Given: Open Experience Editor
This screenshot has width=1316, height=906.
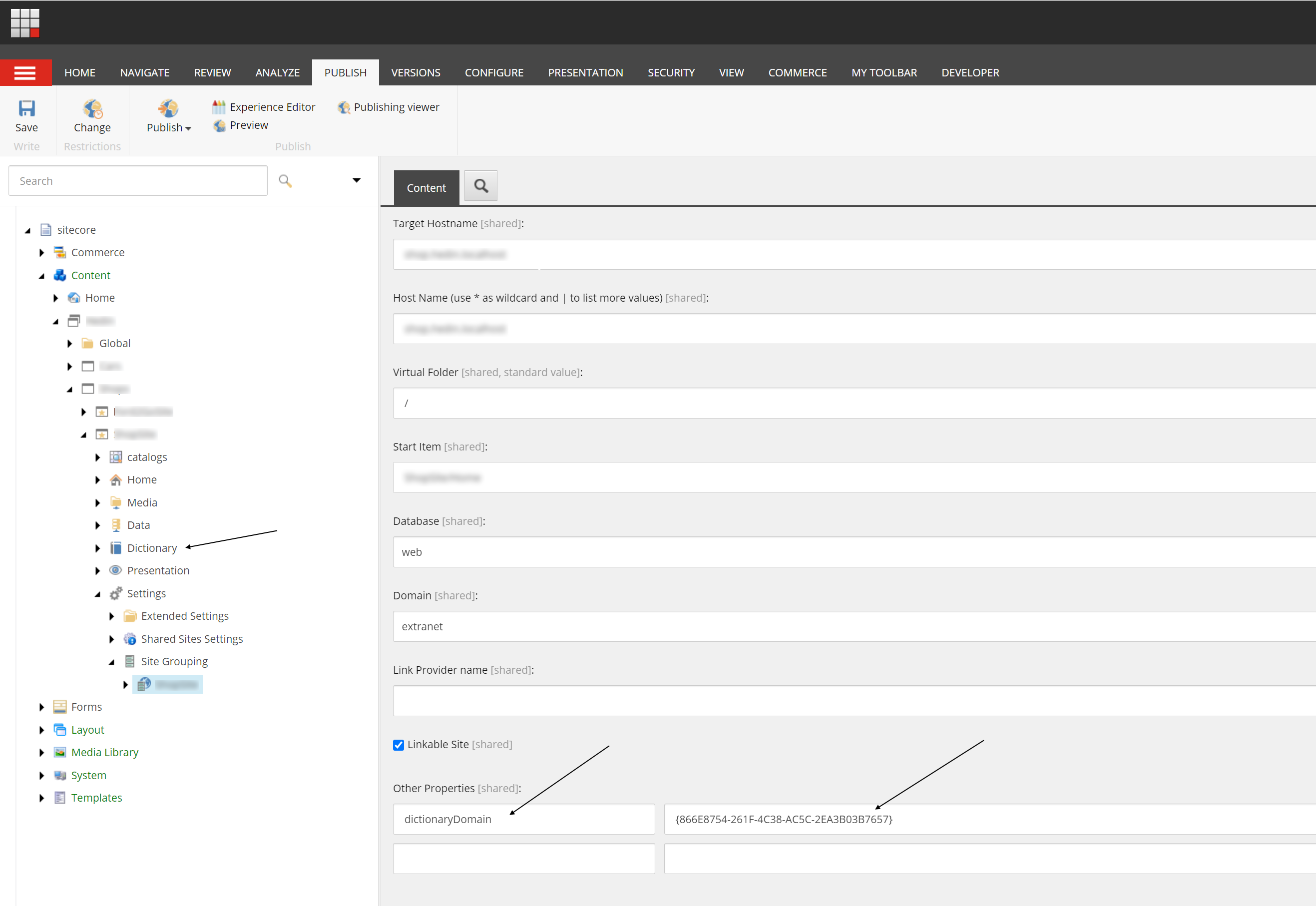Looking at the screenshot, I should (x=264, y=107).
